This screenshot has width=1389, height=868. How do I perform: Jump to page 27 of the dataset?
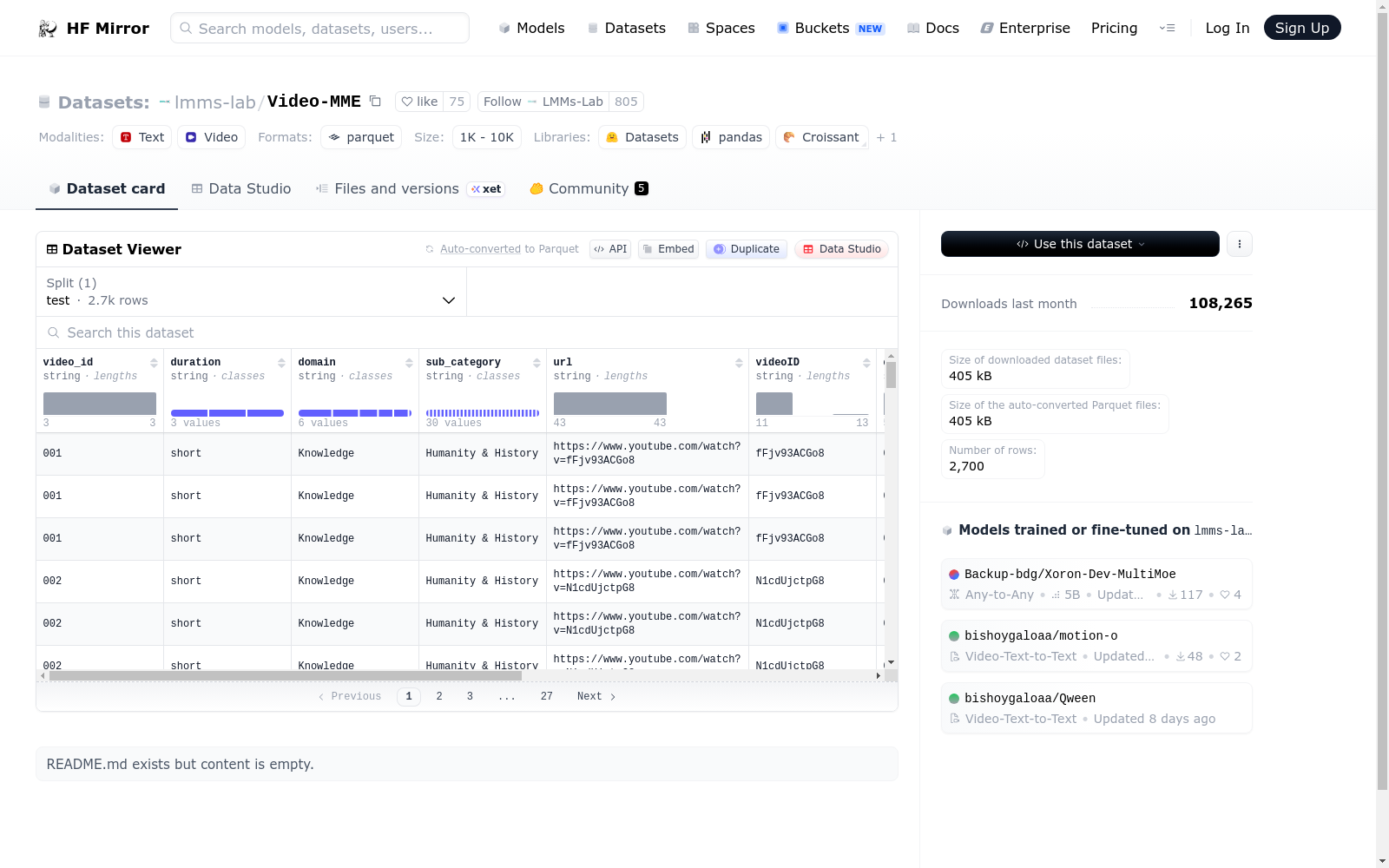click(547, 696)
